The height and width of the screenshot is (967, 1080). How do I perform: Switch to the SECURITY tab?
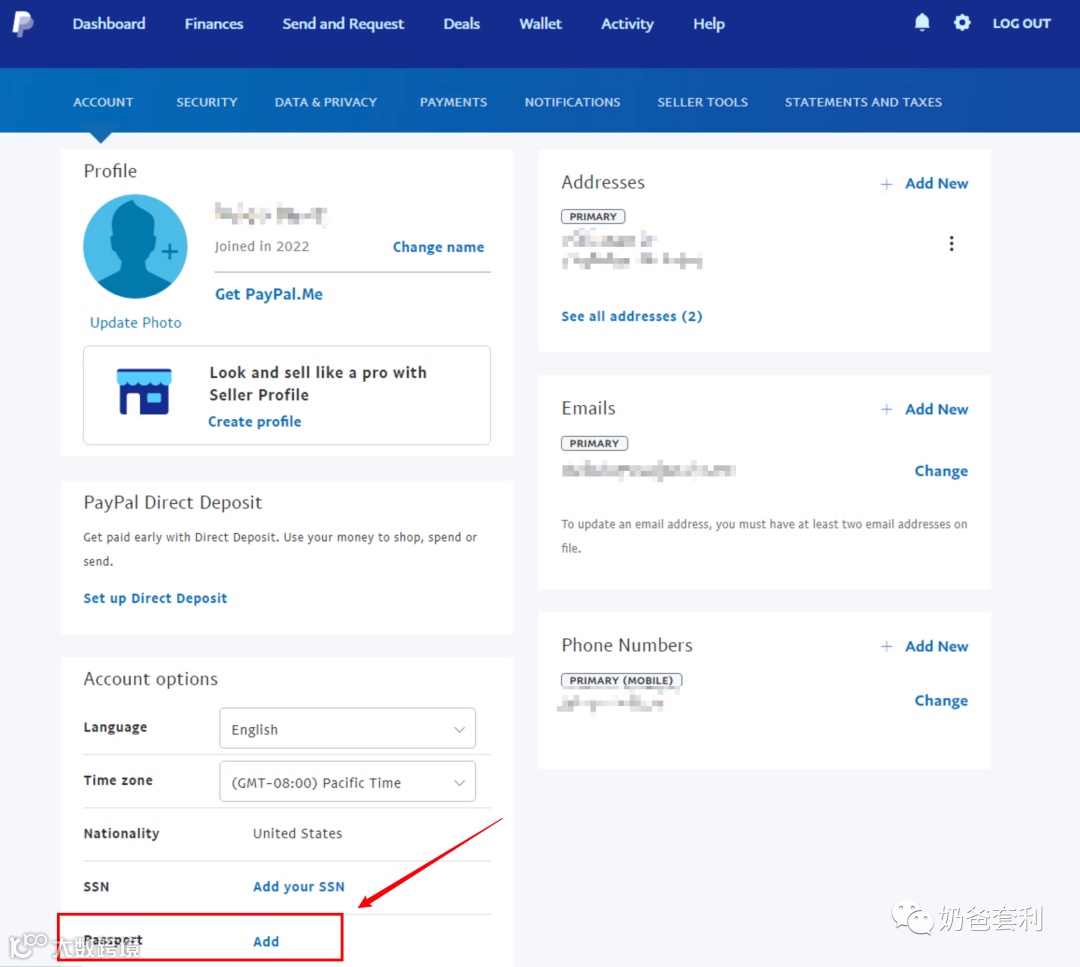pyautogui.click(x=206, y=101)
